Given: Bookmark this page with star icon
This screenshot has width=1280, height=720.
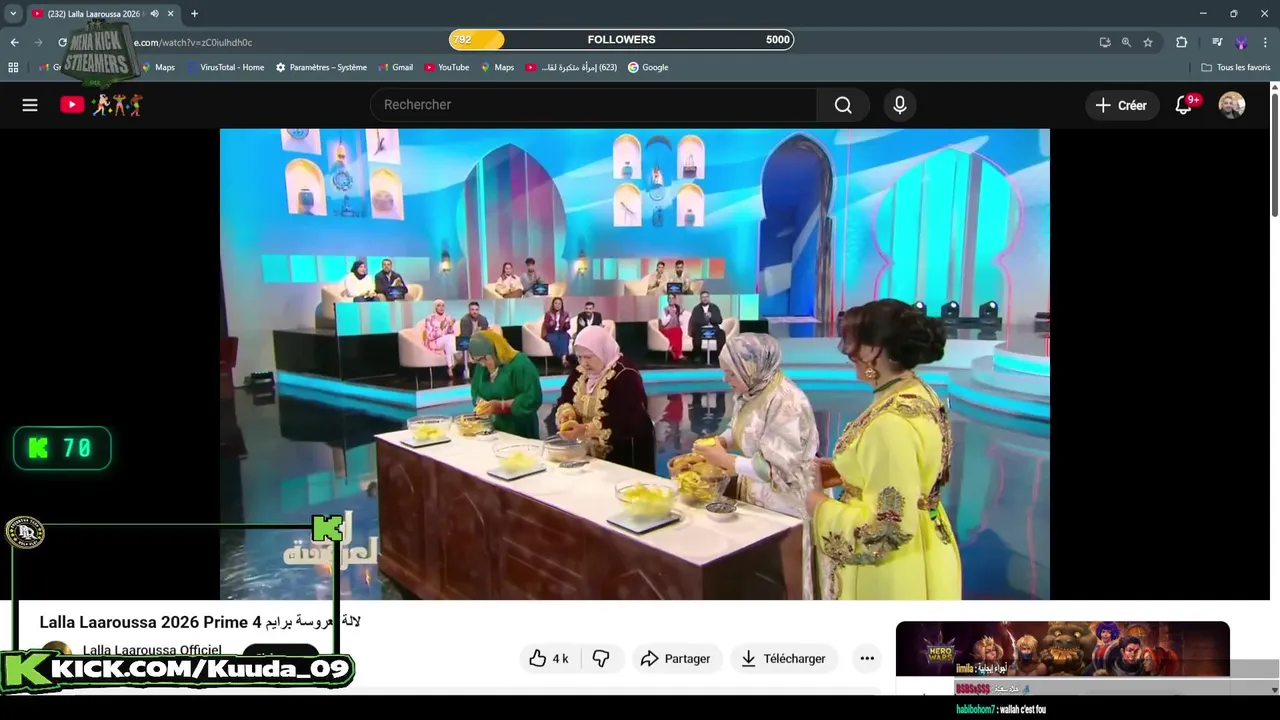Looking at the screenshot, I should (x=1148, y=42).
